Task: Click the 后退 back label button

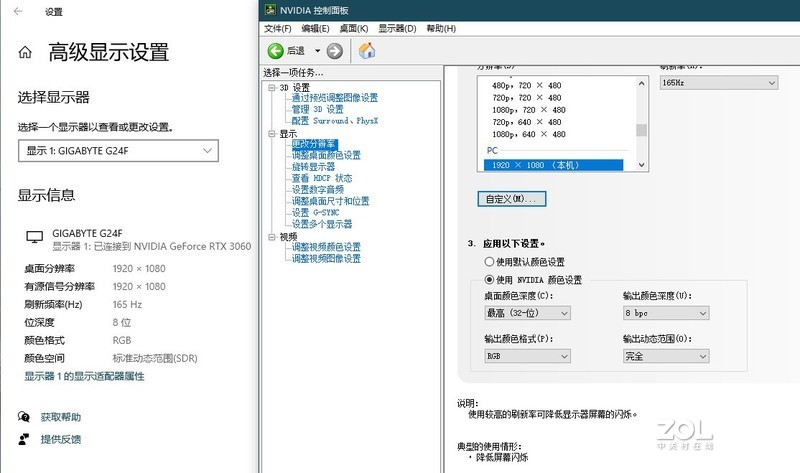Action: click(x=296, y=51)
